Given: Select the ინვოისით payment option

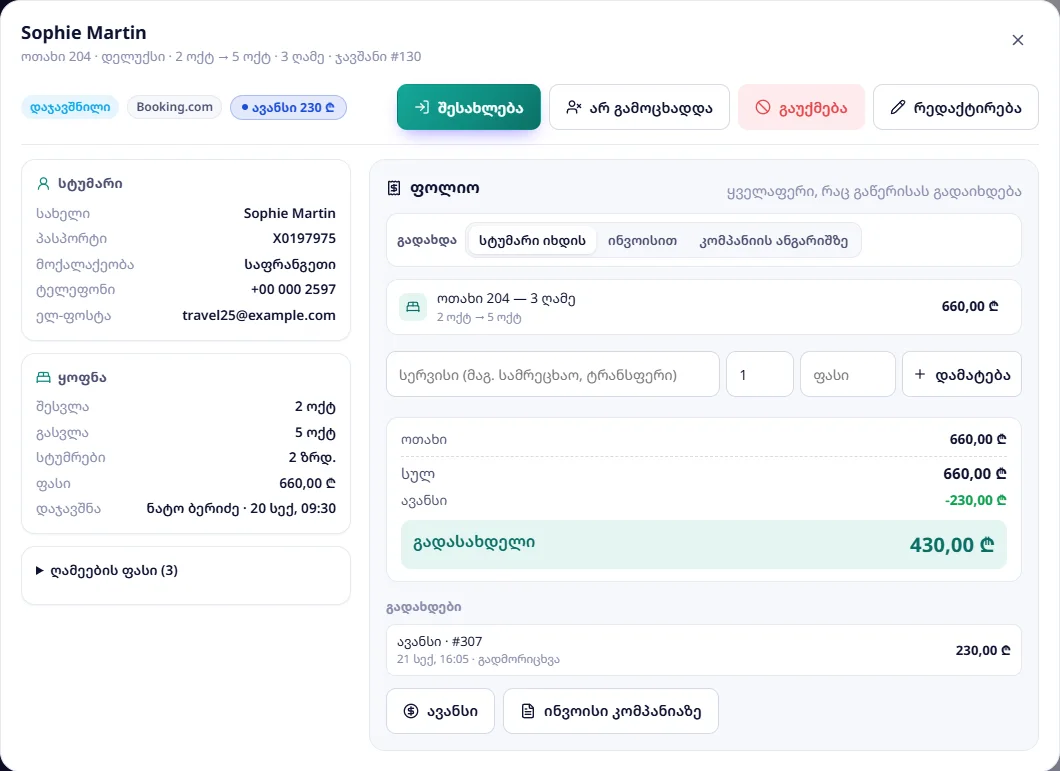Looking at the screenshot, I should click(642, 241).
